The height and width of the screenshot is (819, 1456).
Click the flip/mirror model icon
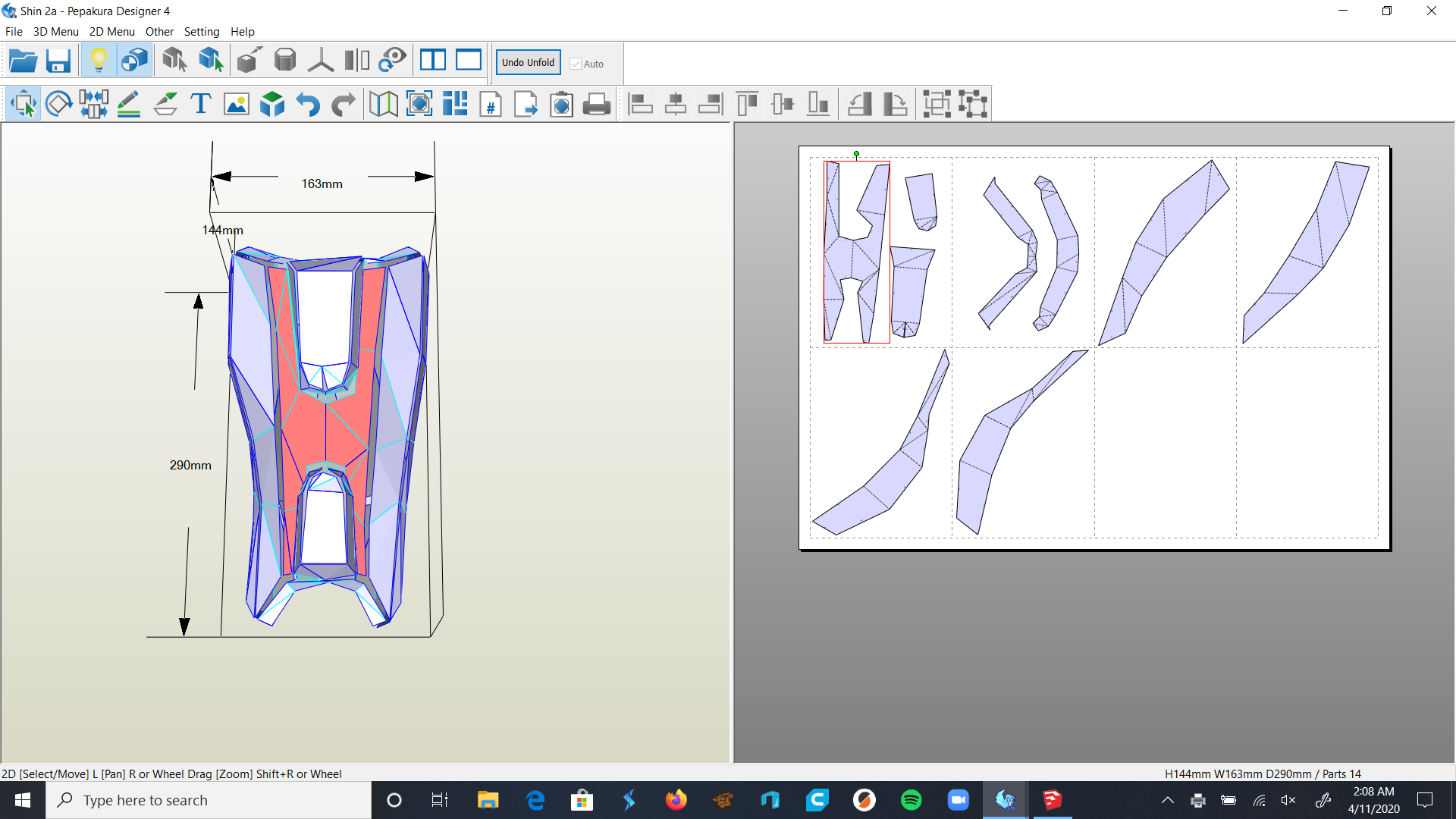[x=356, y=61]
